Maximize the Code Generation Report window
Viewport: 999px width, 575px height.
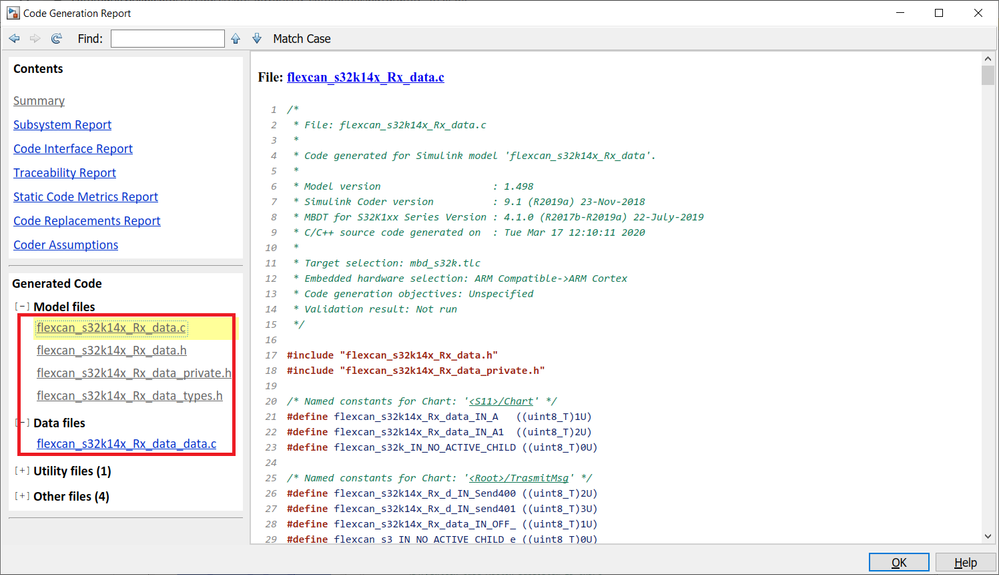point(939,13)
